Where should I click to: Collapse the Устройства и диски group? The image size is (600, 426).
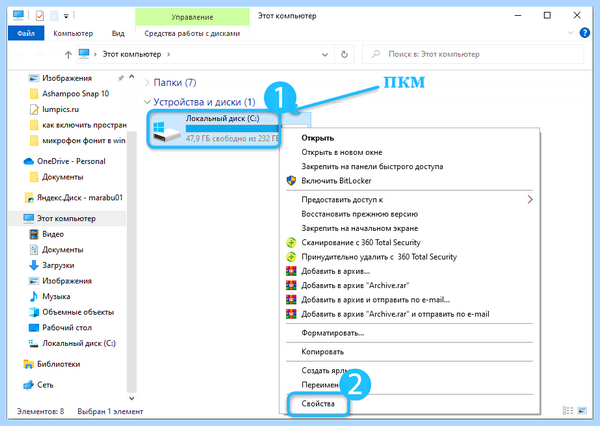147,102
